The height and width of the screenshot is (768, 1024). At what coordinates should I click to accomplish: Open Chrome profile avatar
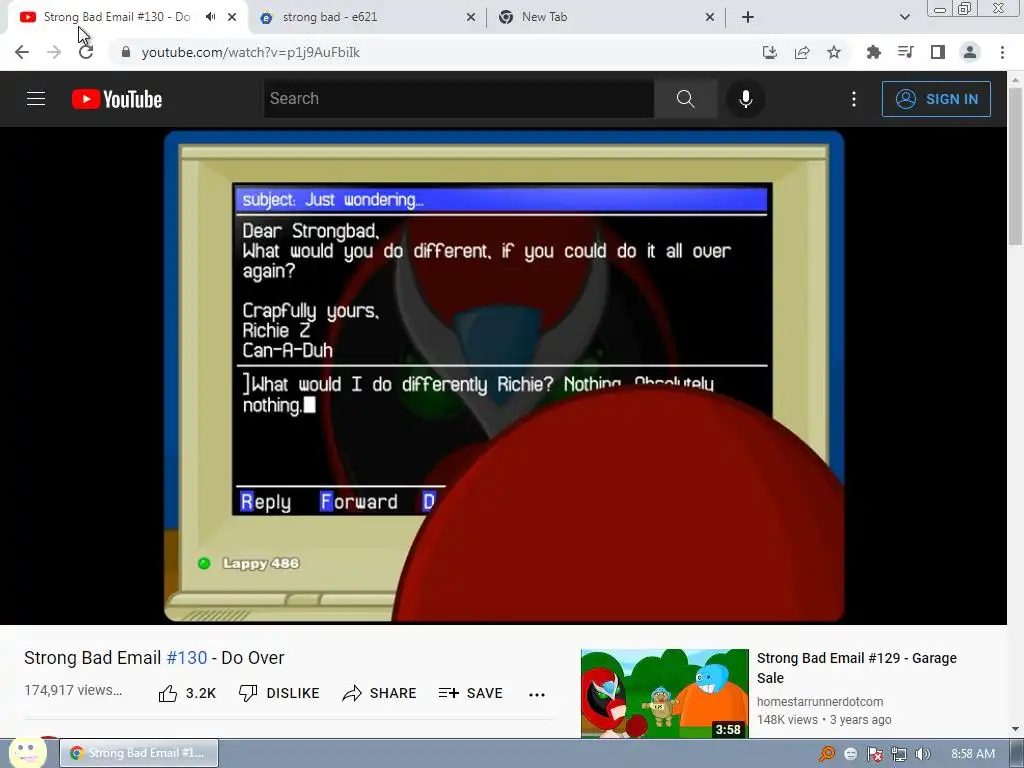coord(970,52)
